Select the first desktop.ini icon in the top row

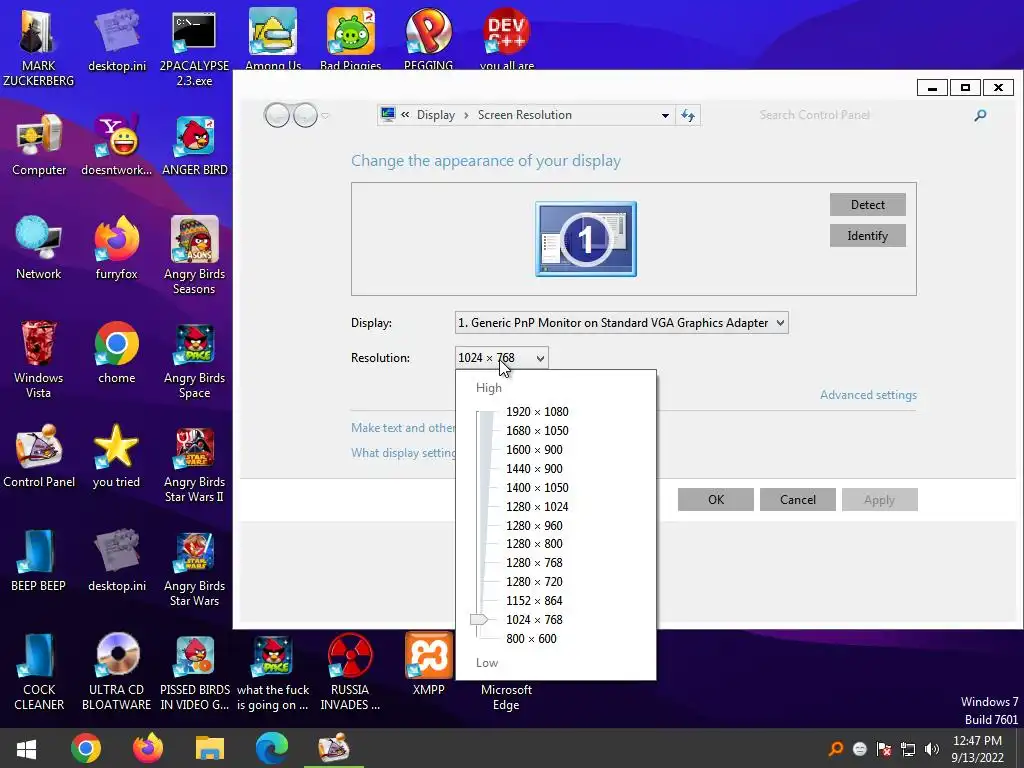pos(117,39)
